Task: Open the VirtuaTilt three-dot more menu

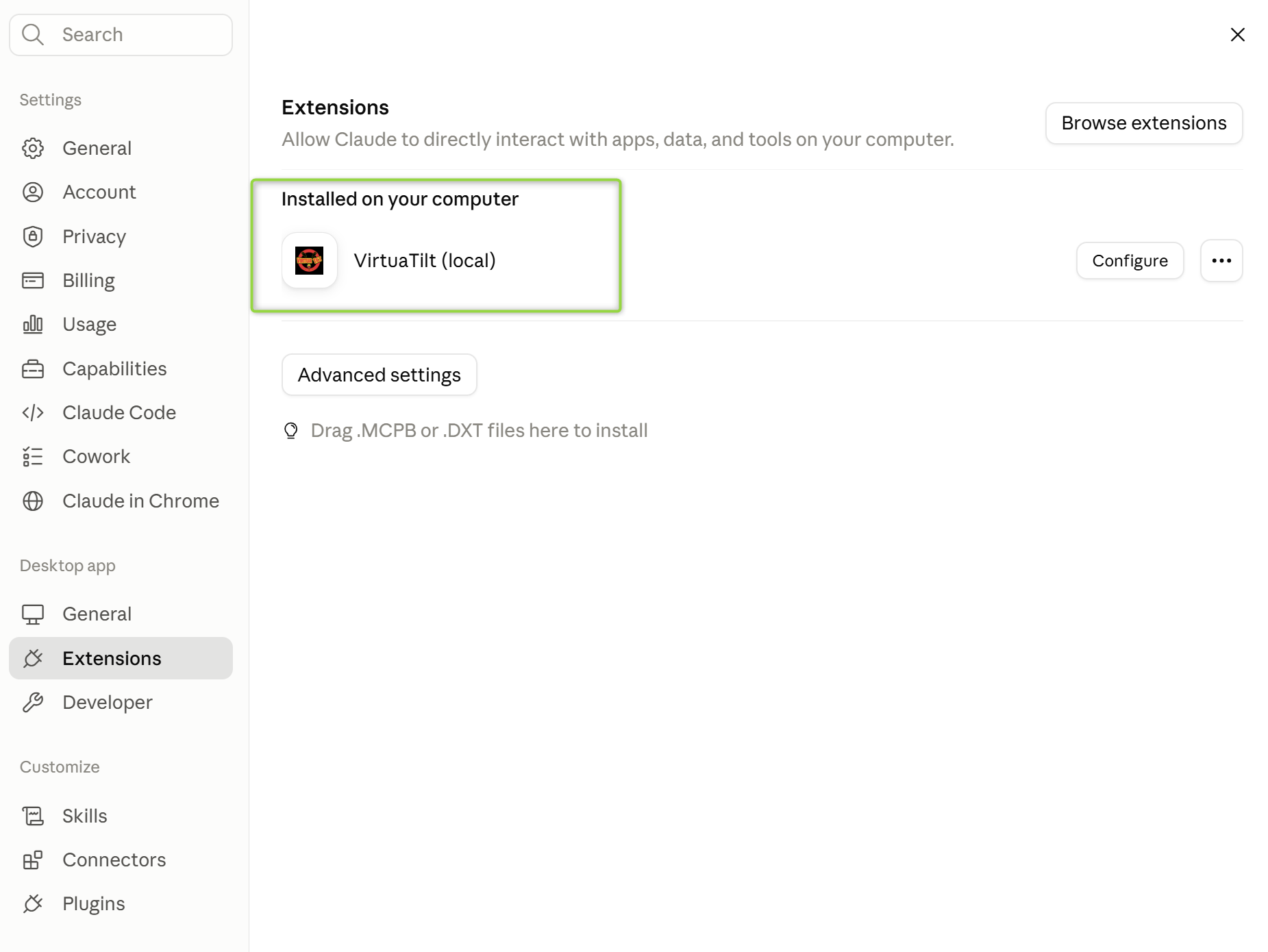Action: [1221, 260]
